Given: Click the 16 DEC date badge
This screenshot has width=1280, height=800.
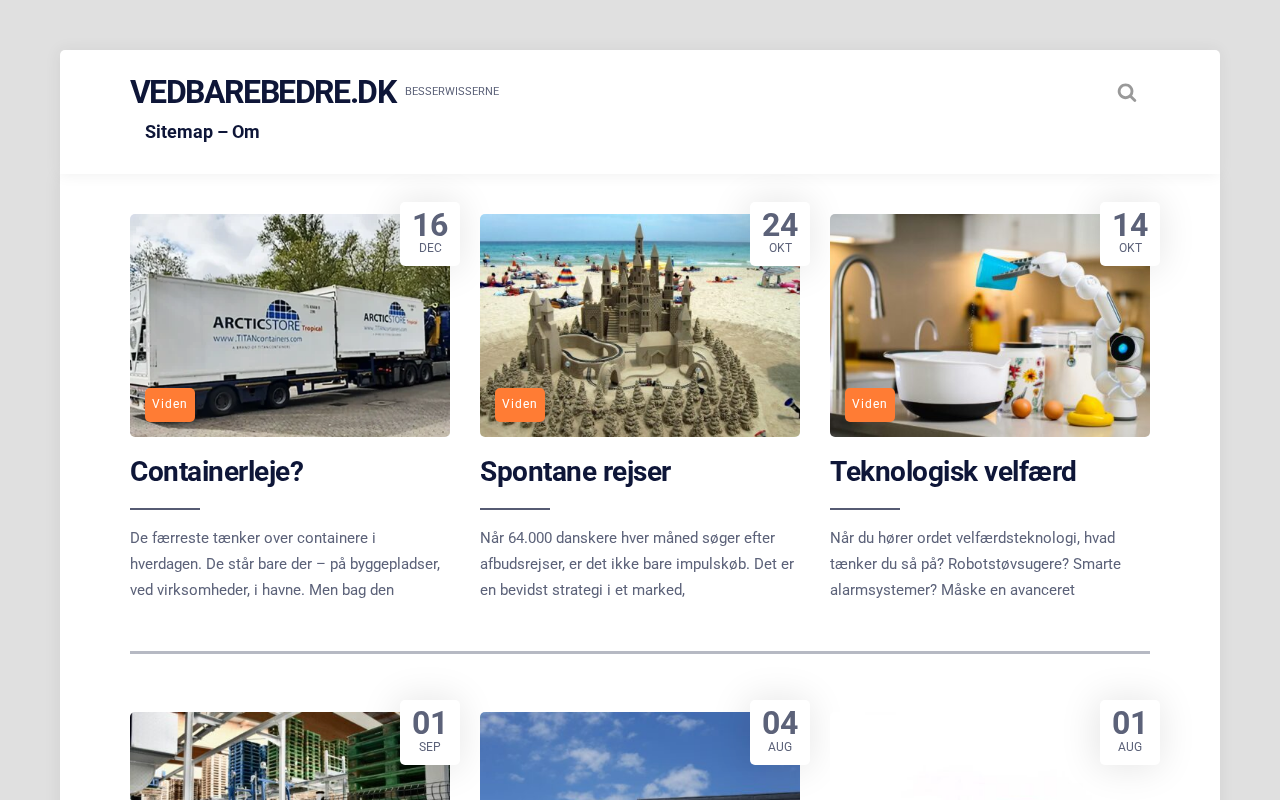Looking at the screenshot, I should coord(430,233).
